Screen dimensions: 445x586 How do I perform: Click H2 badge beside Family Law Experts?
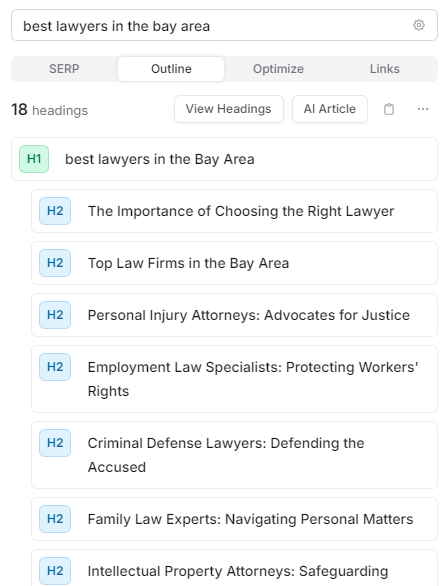pyautogui.click(x=55, y=519)
